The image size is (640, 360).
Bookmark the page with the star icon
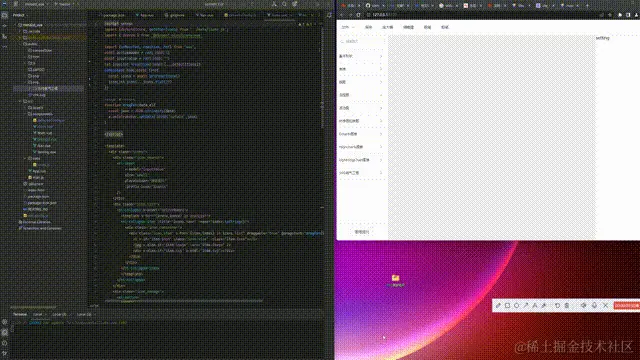pos(610,15)
